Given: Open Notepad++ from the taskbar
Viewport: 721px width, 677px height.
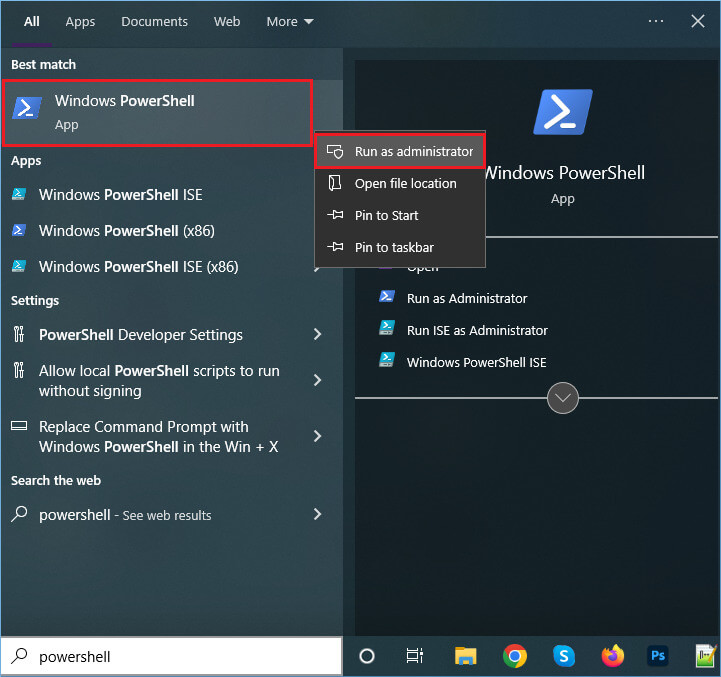Looking at the screenshot, I should tap(706, 656).
